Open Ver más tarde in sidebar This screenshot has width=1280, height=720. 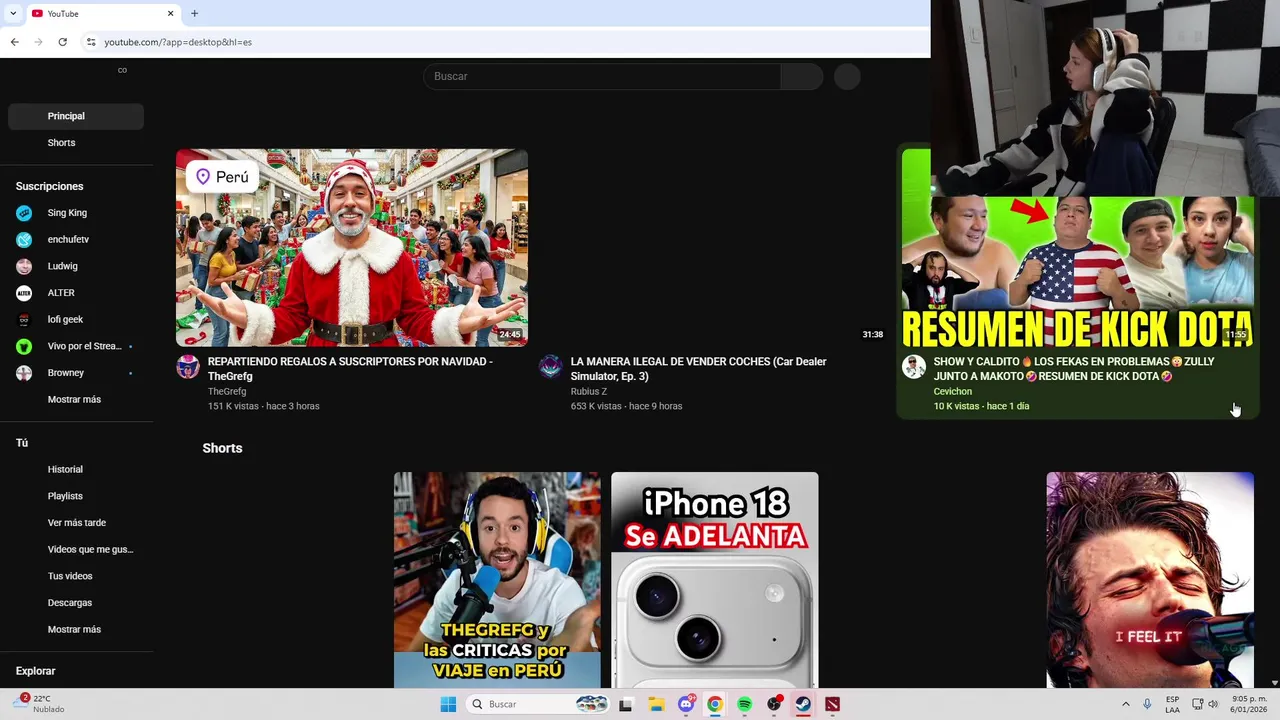(76, 523)
